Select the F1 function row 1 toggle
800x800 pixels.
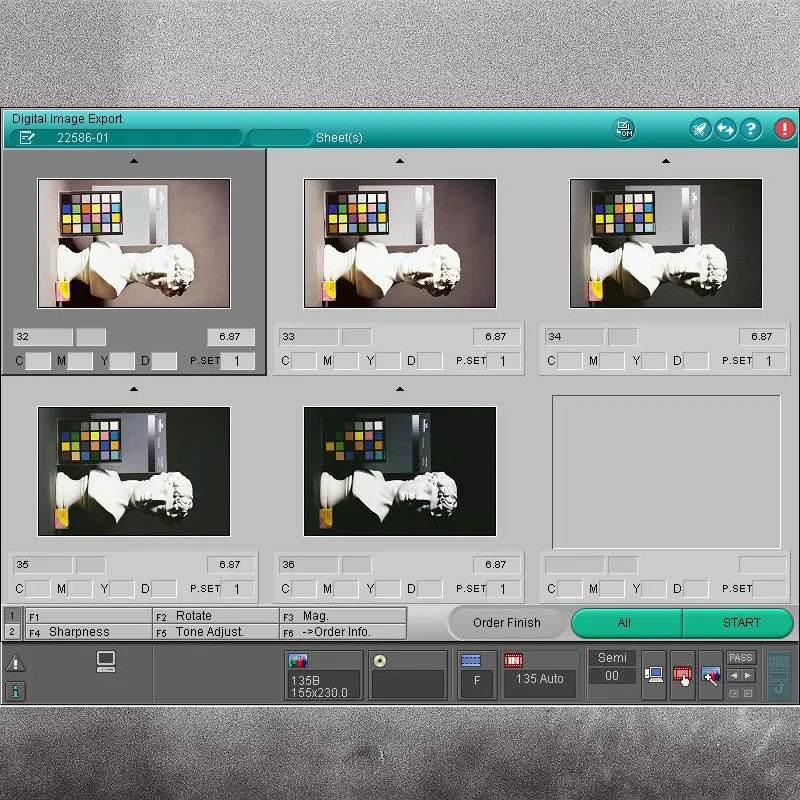(12, 616)
